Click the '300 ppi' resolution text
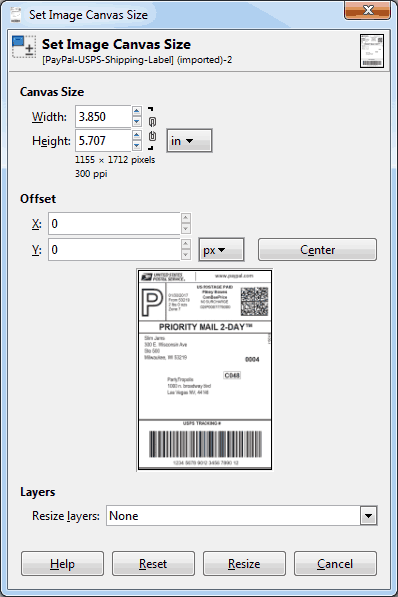Viewport: 398px width, 597px height. pos(91,174)
